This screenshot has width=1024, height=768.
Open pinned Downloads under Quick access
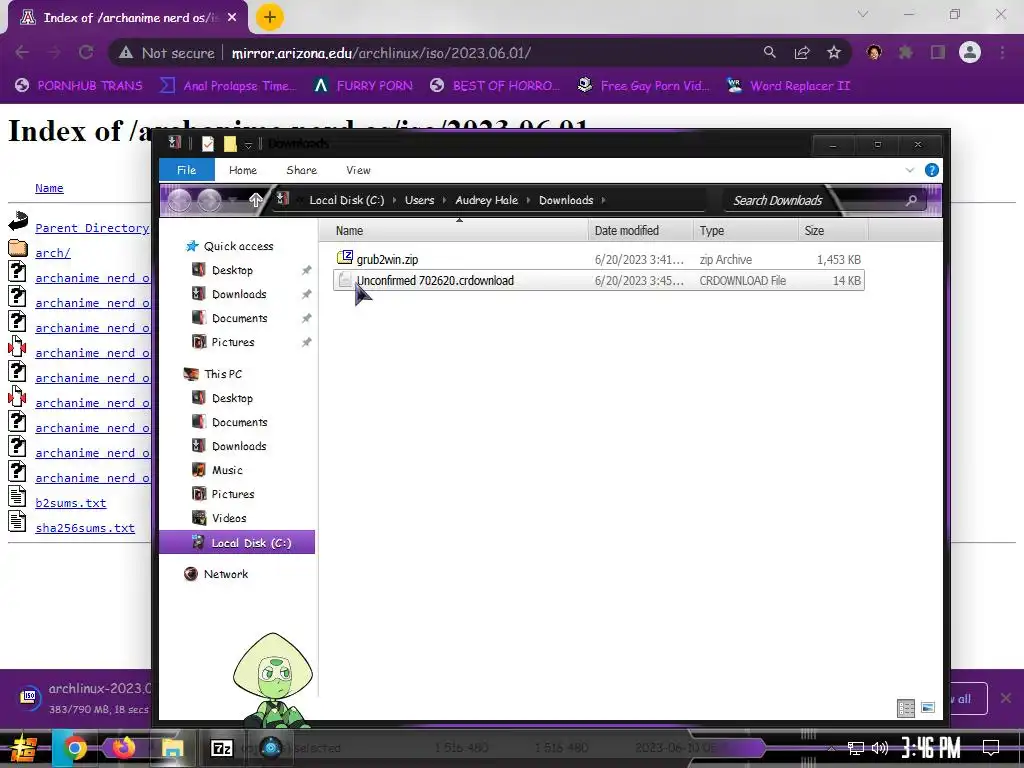click(x=239, y=294)
